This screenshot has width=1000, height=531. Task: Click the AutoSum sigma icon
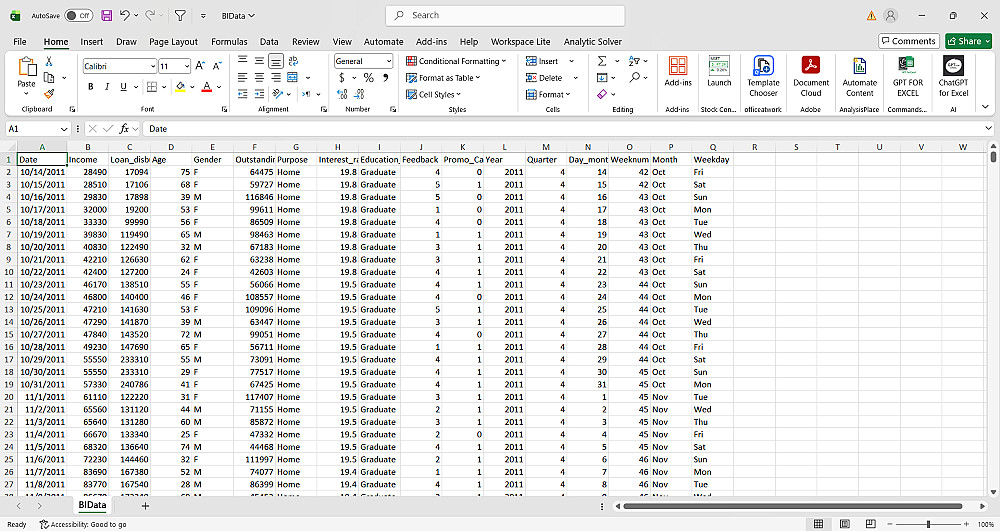[x=602, y=61]
